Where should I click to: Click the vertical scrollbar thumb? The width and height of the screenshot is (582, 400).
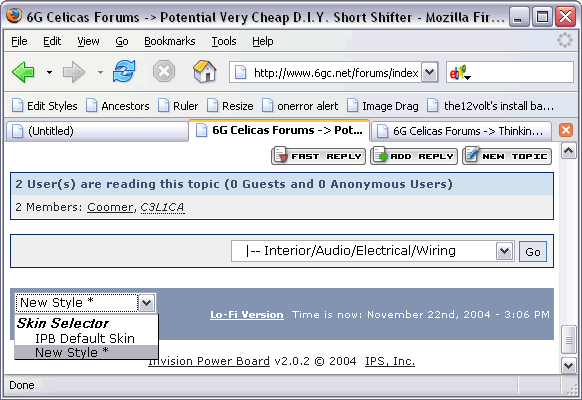pyautogui.click(x=569, y=340)
